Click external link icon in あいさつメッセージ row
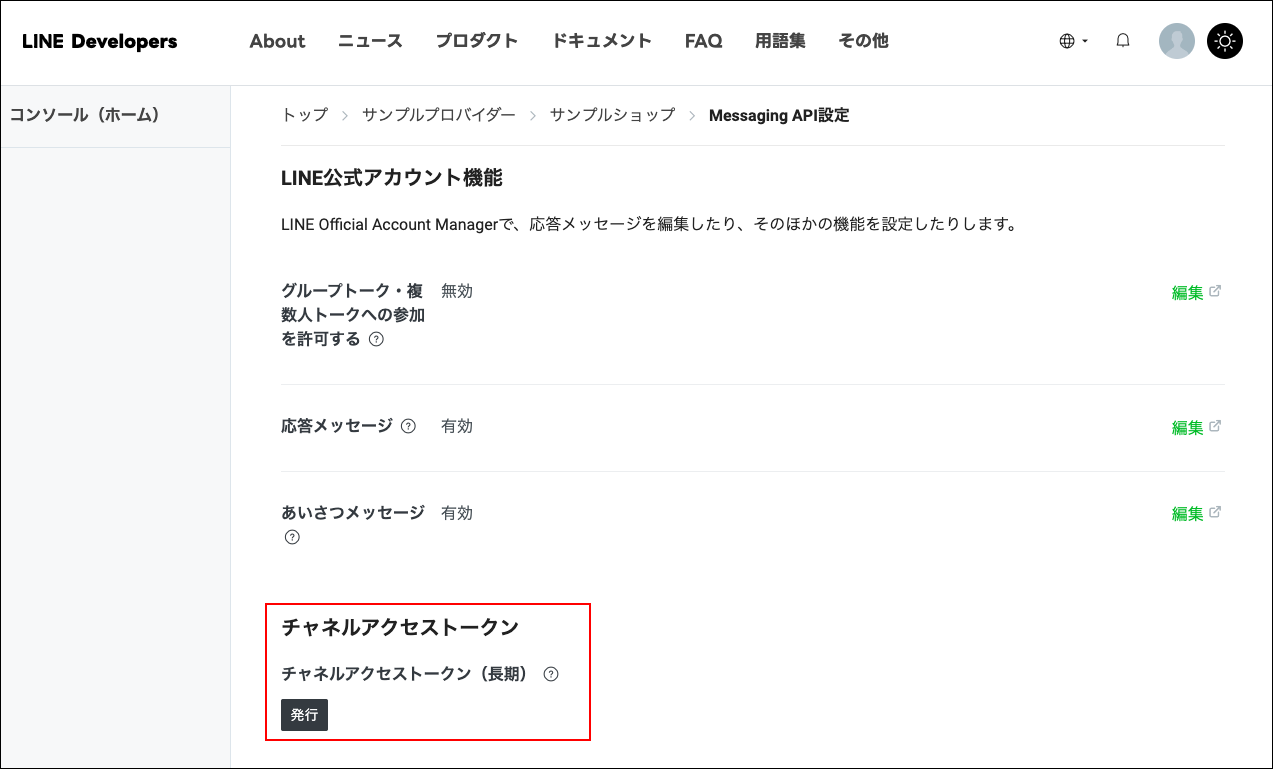Screen dimensions: 1273x769 click(1215, 512)
